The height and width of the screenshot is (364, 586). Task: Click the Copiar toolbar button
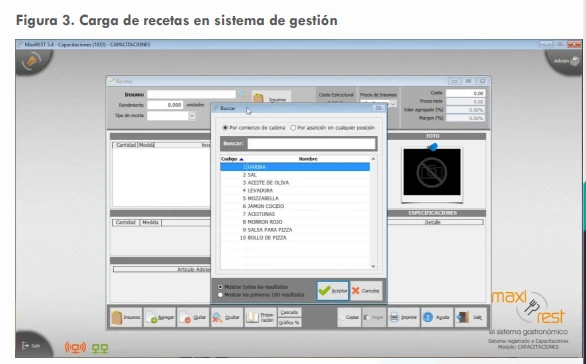349,317
